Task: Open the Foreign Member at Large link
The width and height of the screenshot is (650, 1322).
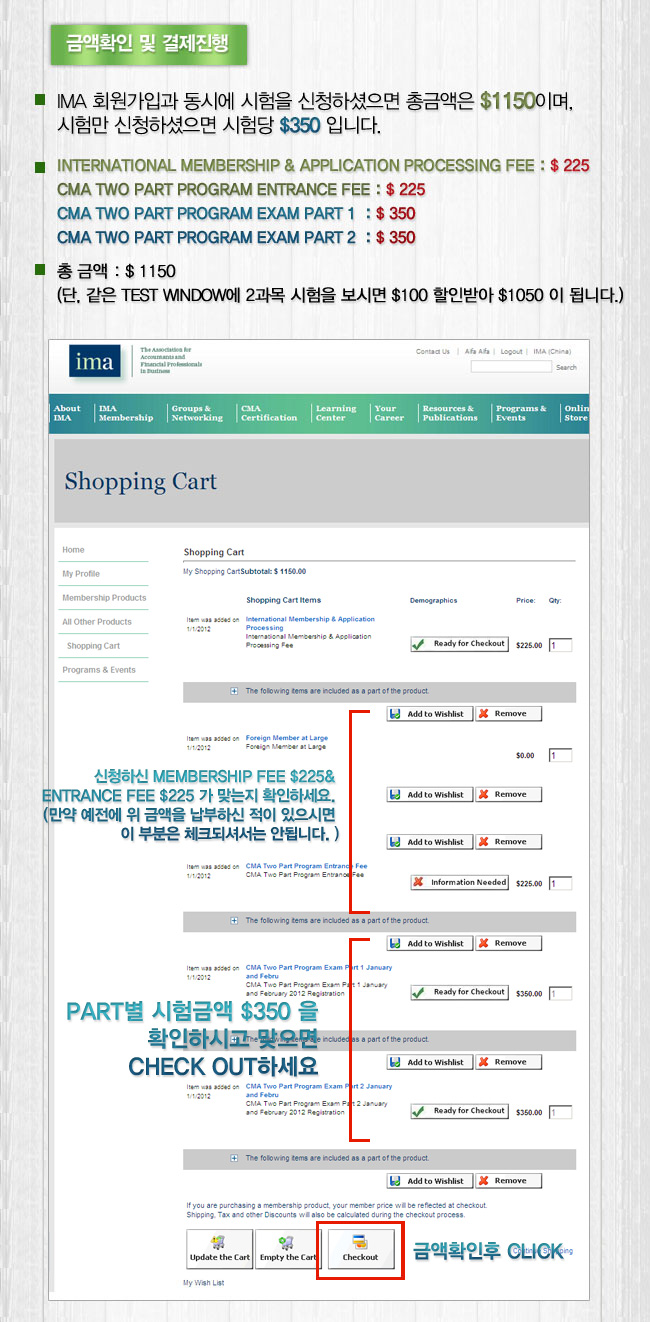Action: [287, 738]
